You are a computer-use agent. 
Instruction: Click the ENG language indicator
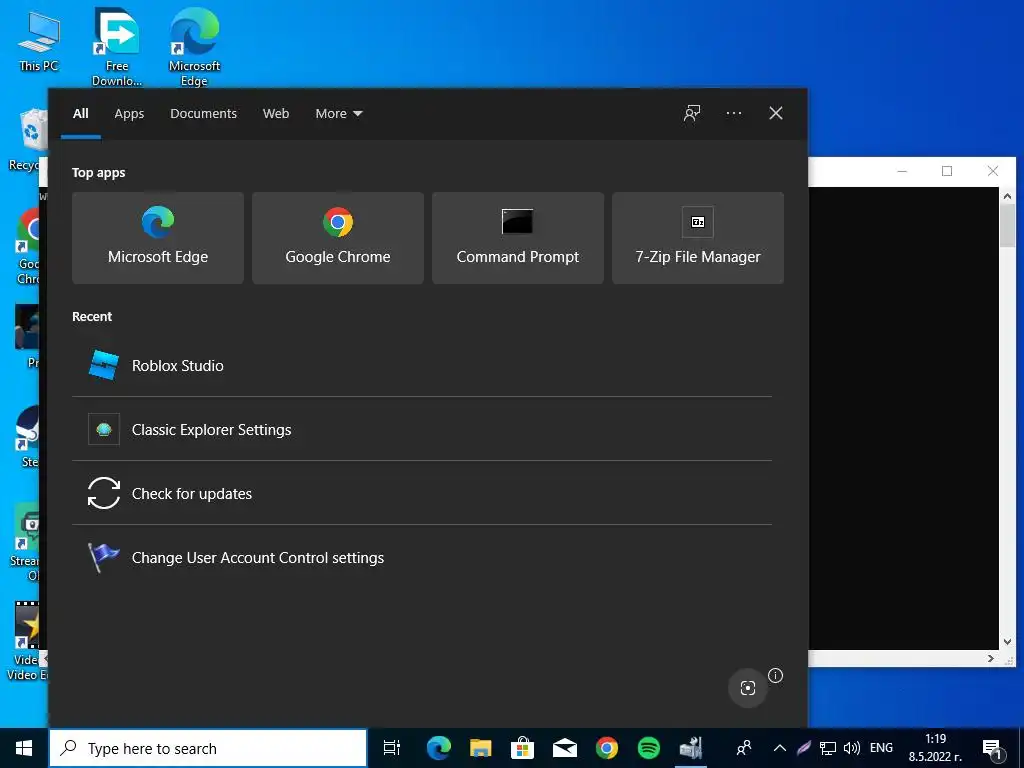click(x=881, y=748)
